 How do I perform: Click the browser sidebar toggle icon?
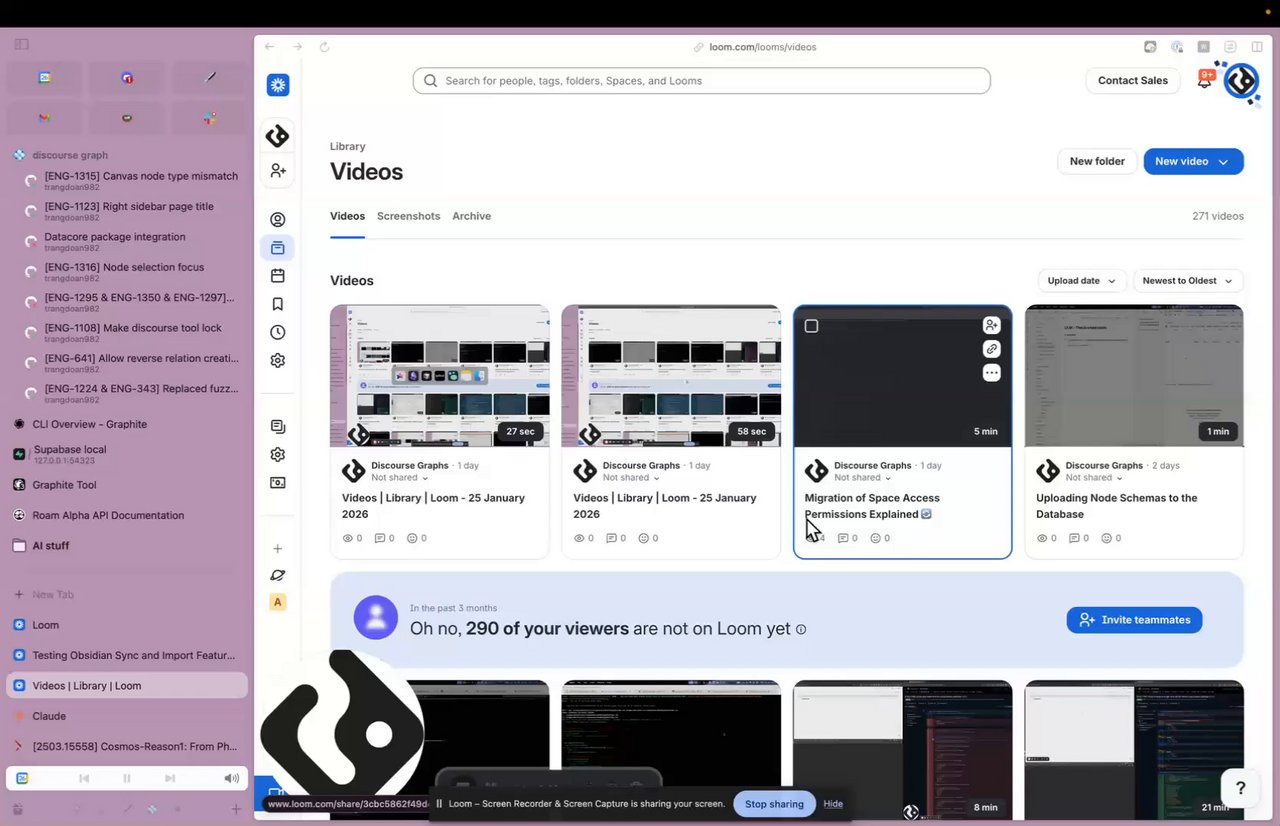21,45
